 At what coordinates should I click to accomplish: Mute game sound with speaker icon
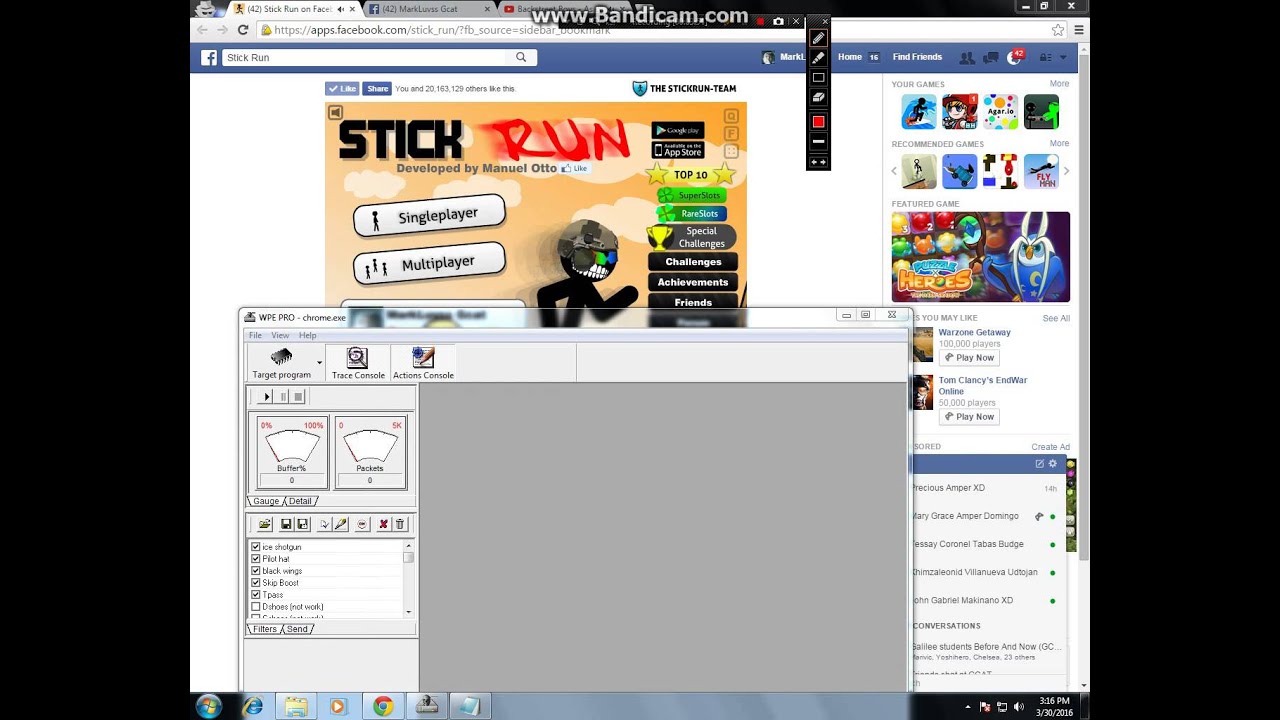point(336,113)
